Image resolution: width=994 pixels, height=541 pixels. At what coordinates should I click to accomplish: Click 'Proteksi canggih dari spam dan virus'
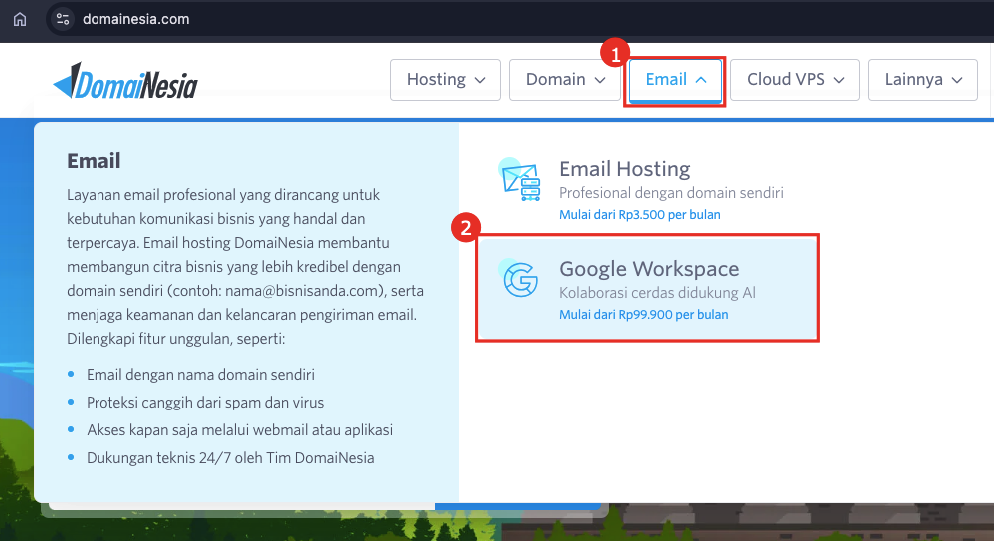point(205,403)
